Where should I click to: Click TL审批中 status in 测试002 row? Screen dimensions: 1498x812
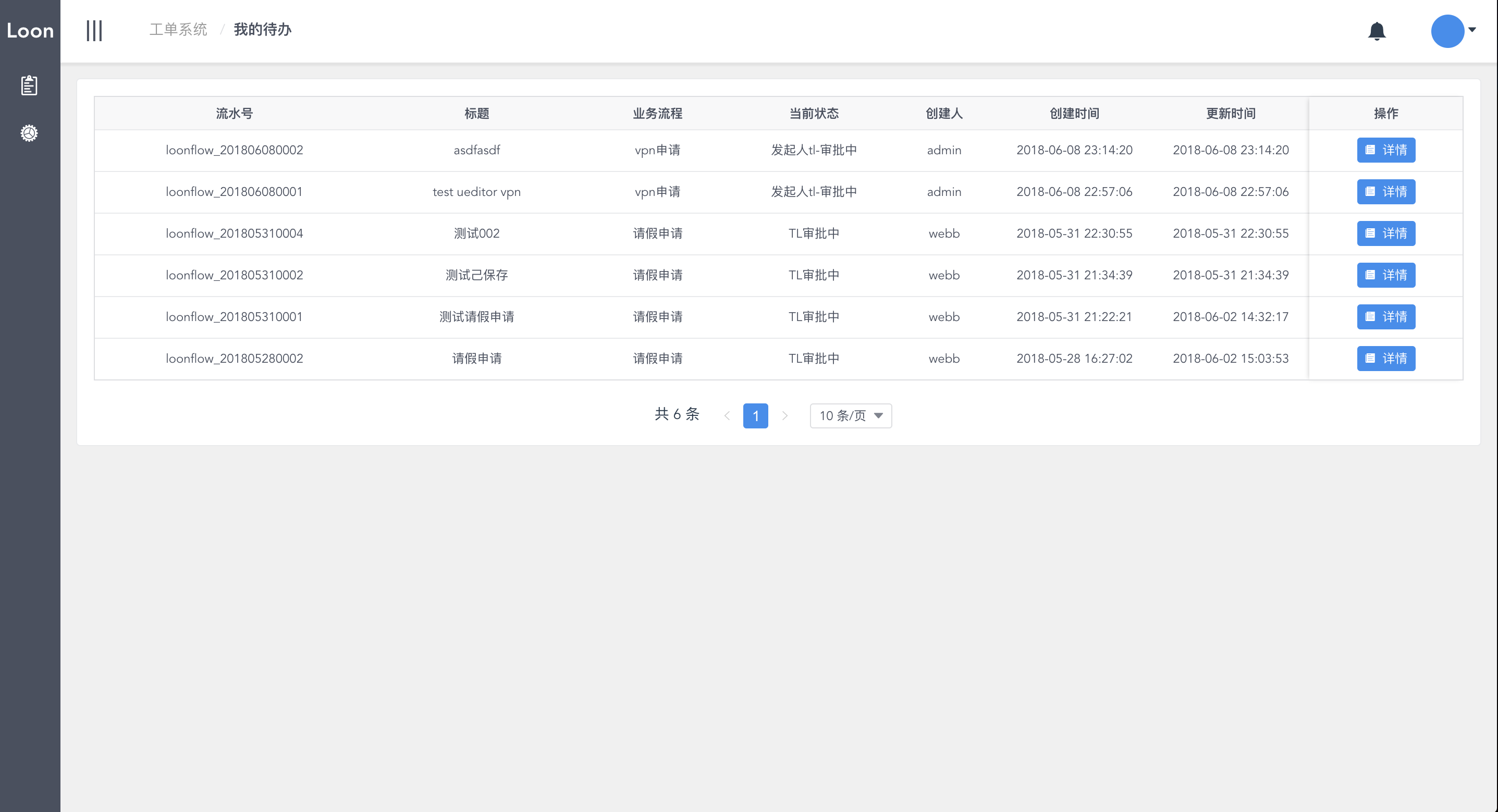click(x=814, y=234)
